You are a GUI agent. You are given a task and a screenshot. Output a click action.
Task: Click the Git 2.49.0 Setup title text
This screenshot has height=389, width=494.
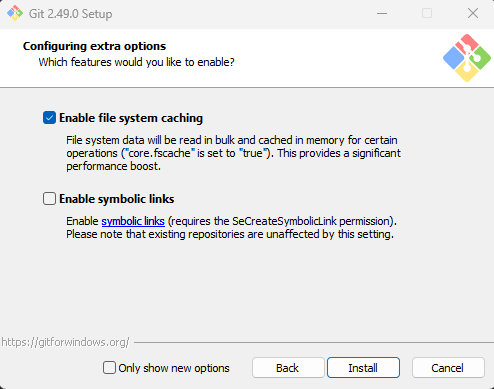pyautogui.click(x=71, y=14)
